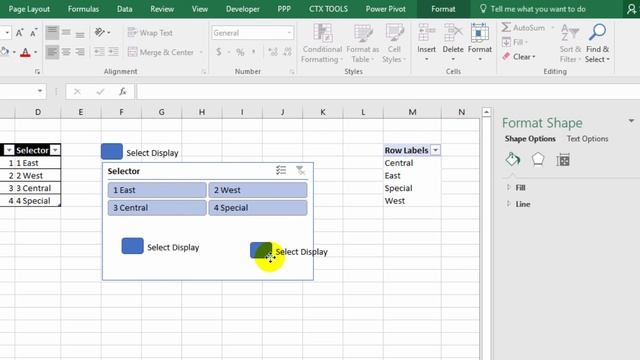Open the Page Layout tab

[x=29, y=9]
